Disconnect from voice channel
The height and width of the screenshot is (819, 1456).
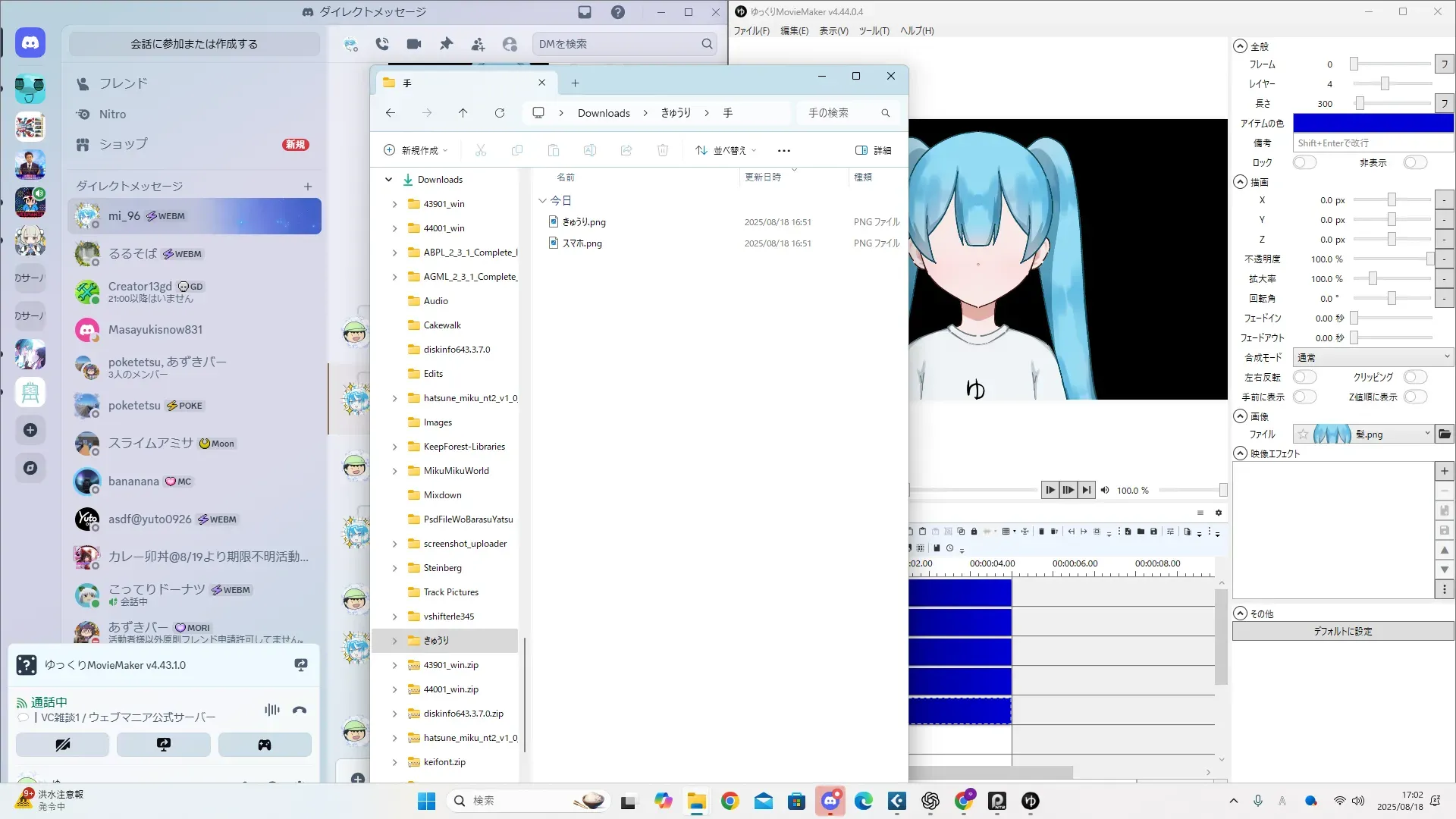tap(300, 711)
